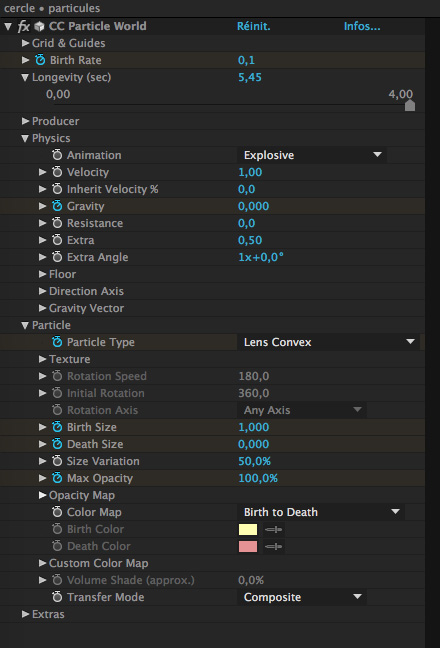
Task: Click the Longevity slider handle
Action: pyautogui.click(x=410, y=105)
